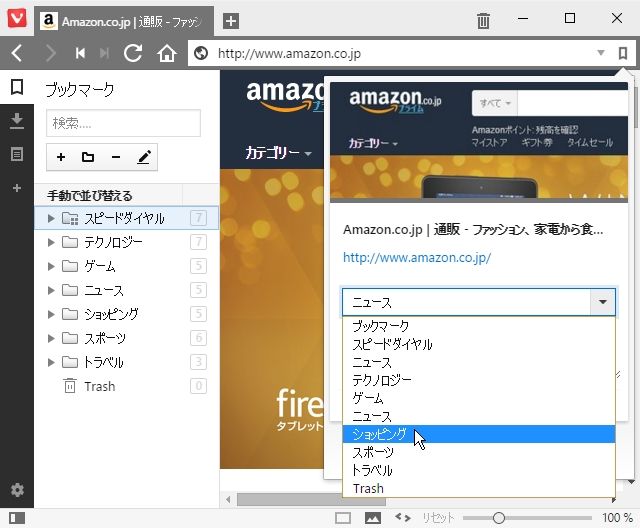
Task: Expand the ニュース folder in bookmark tree
Action: click(x=51, y=291)
